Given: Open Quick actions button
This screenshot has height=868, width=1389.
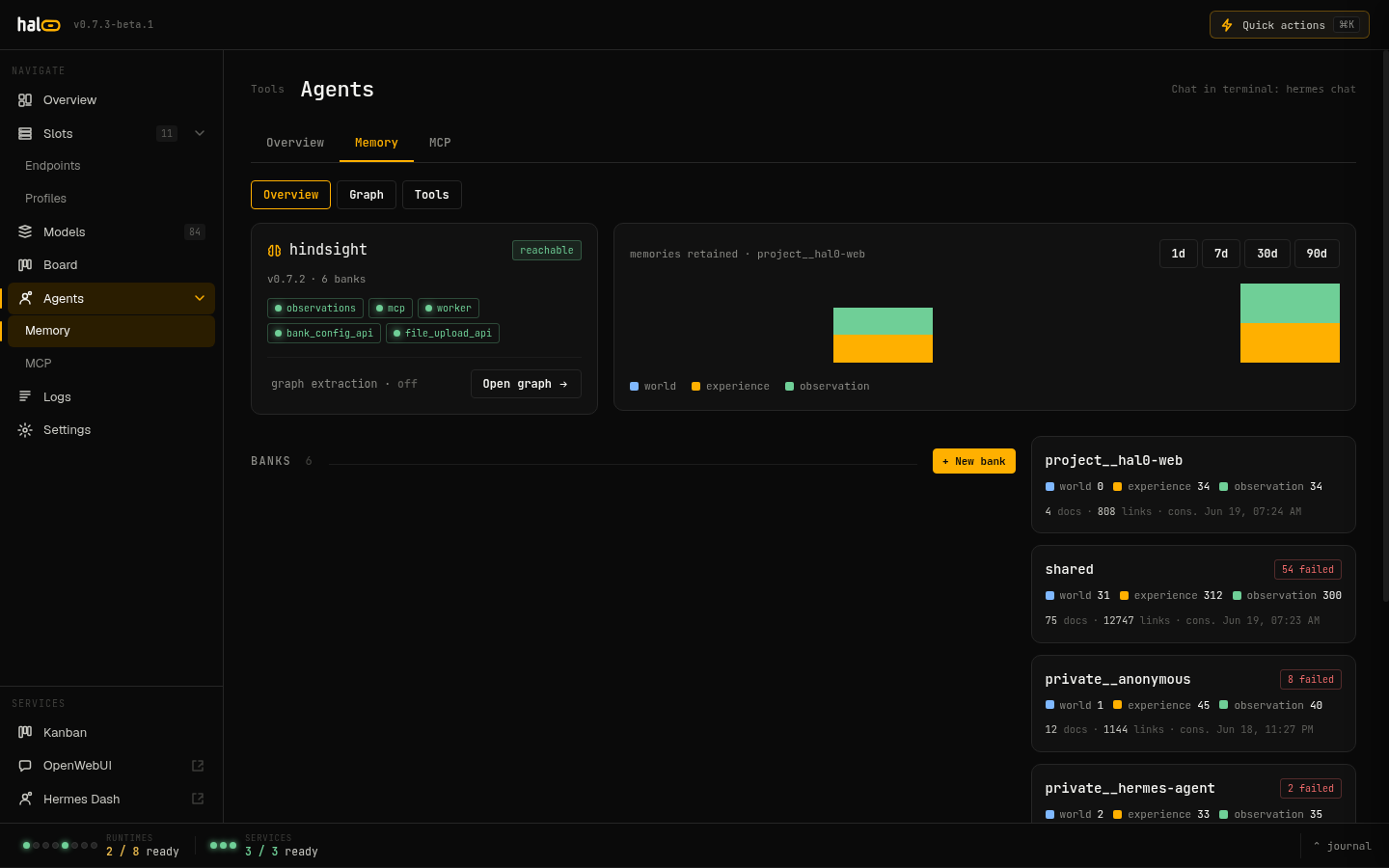Looking at the screenshot, I should pos(1290,25).
